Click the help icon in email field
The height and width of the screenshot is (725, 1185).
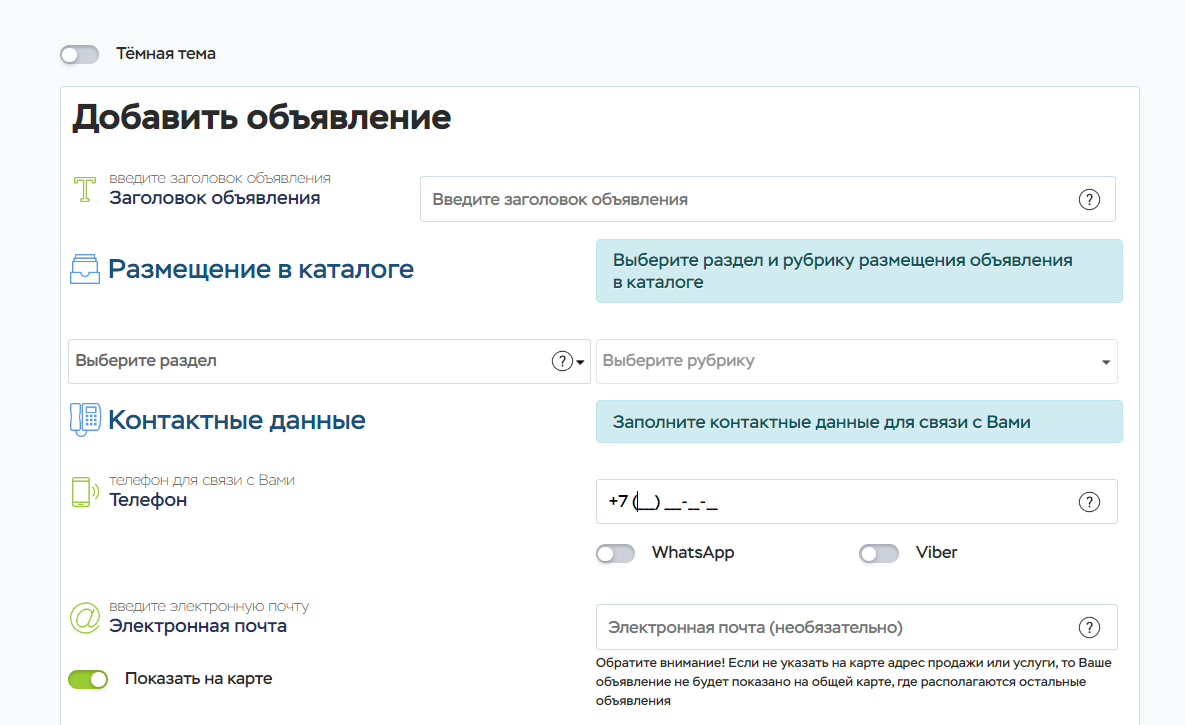click(1089, 627)
